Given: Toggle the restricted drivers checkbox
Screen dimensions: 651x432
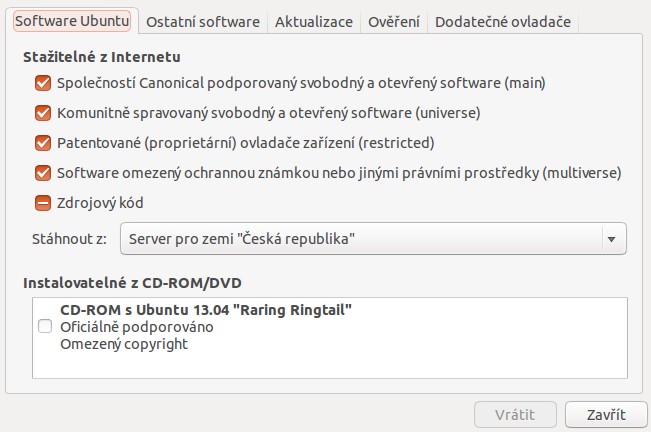Looking at the screenshot, I should click(43, 142).
